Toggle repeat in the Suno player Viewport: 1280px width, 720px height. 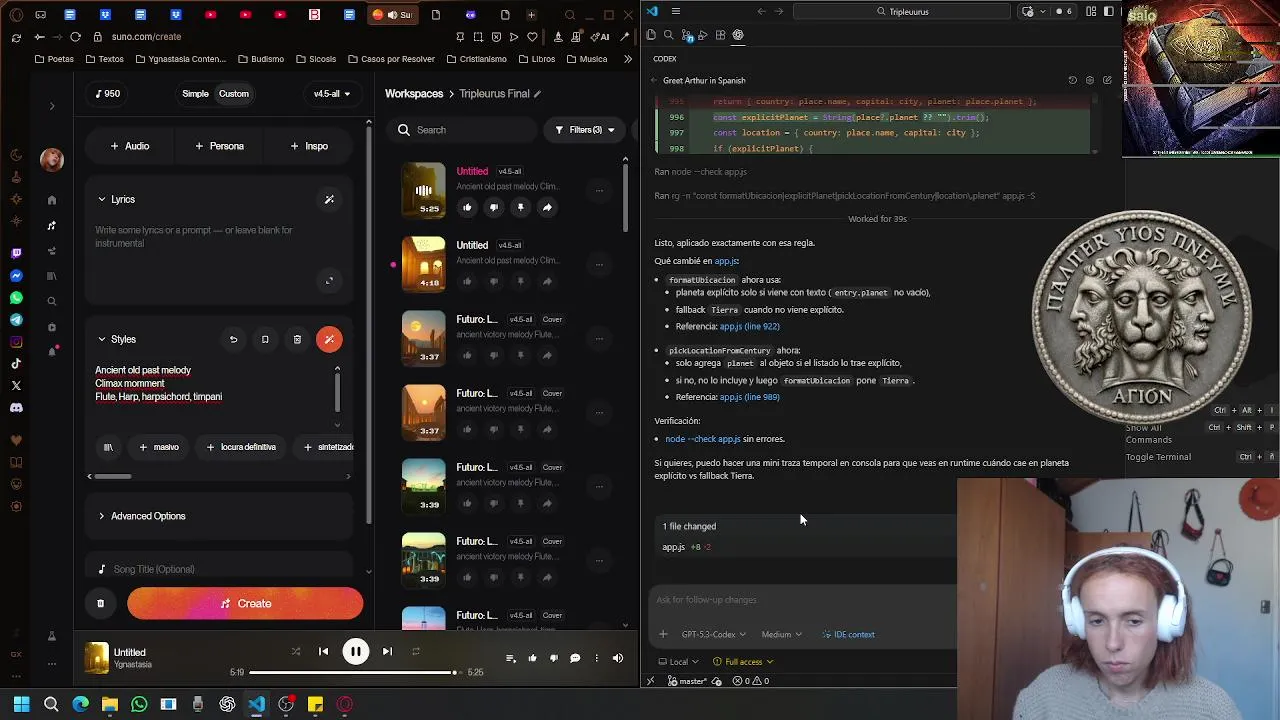(415, 651)
